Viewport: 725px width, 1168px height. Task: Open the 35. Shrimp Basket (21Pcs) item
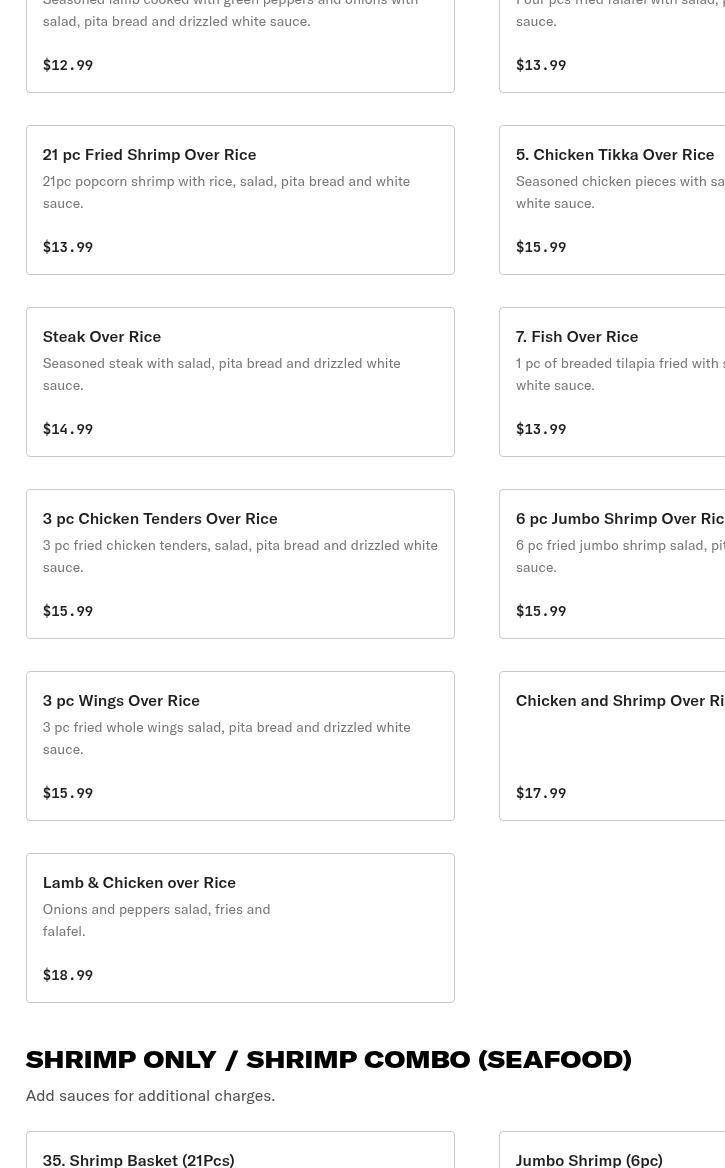tap(138, 1159)
